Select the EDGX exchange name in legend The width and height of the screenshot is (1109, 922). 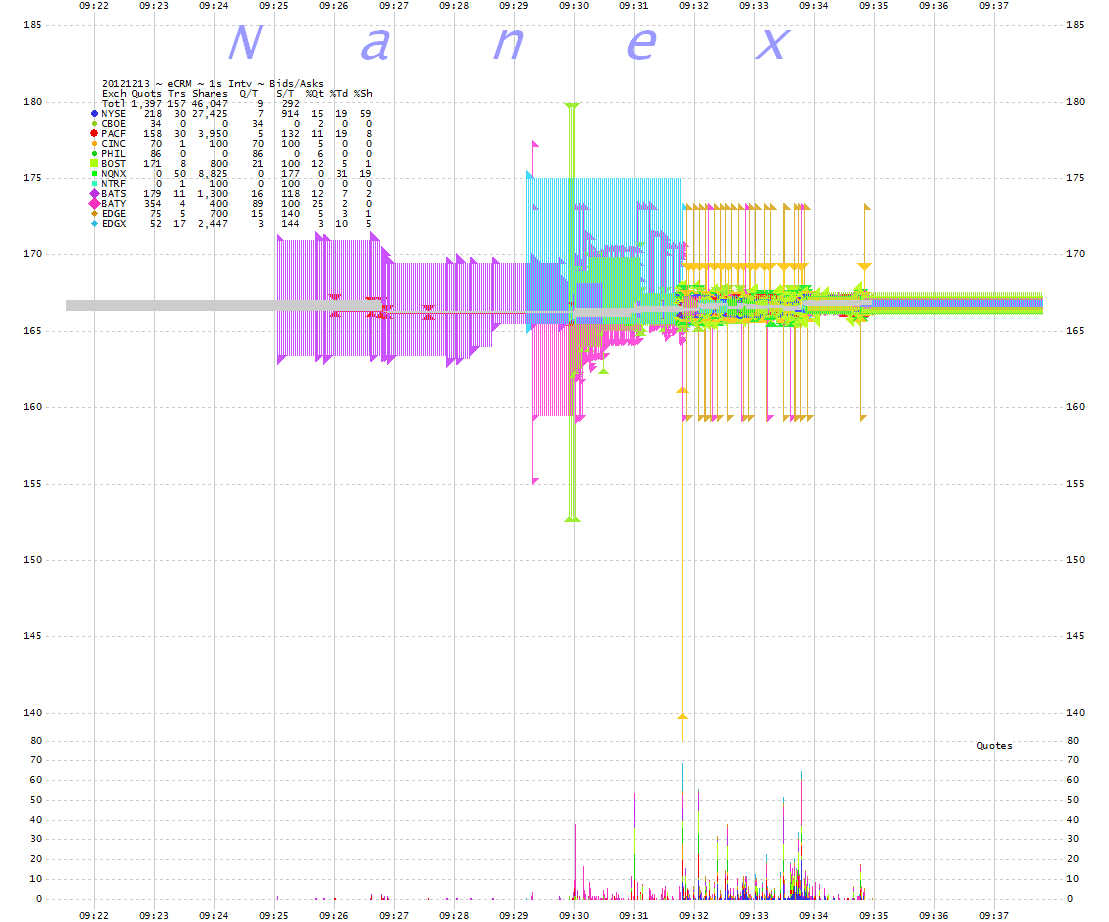click(113, 223)
